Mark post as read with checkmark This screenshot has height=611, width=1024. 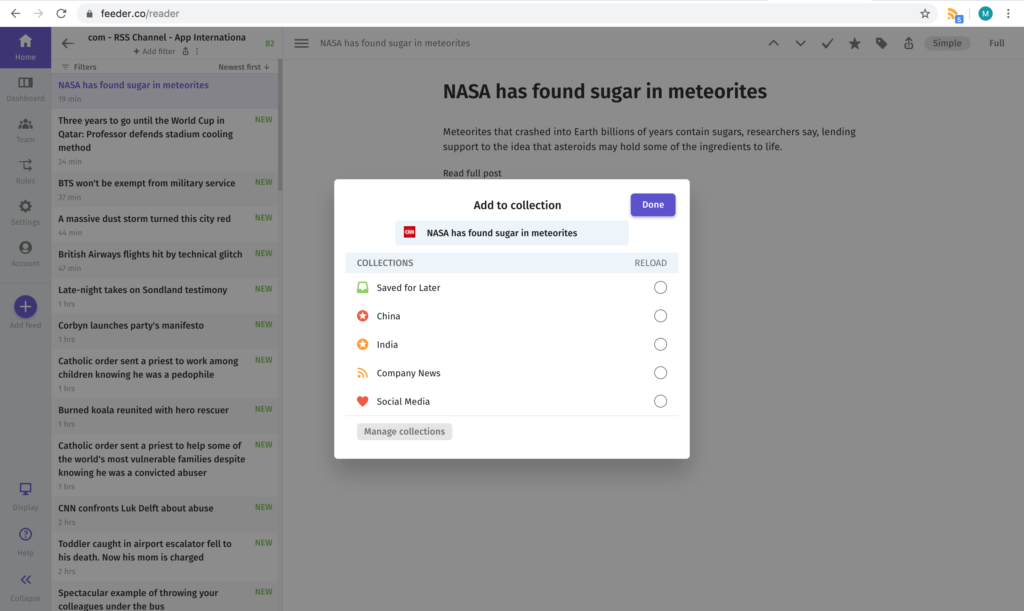[x=827, y=43]
